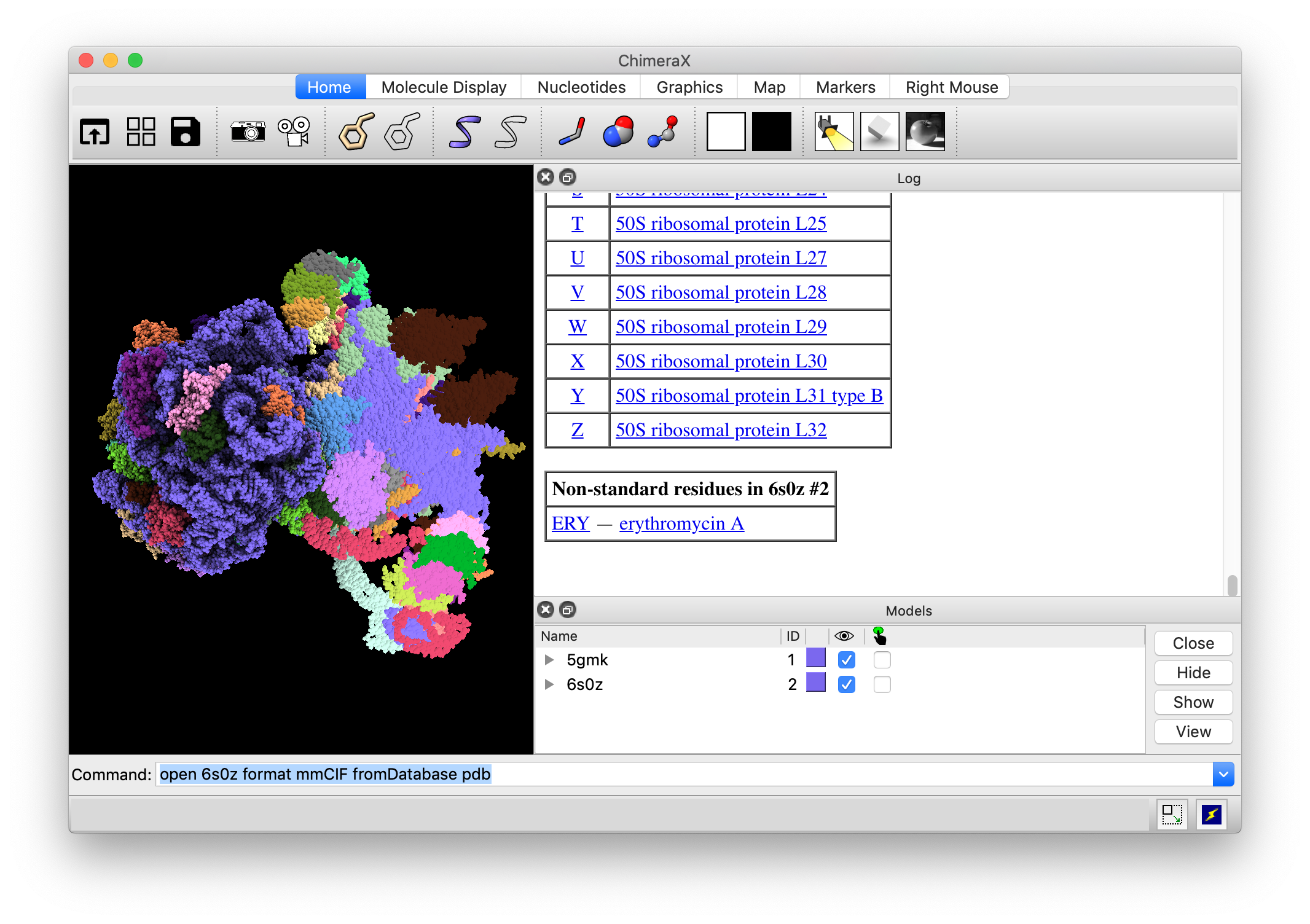Expand the 6s0z model entry
The image size is (1310, 924).
549,684
